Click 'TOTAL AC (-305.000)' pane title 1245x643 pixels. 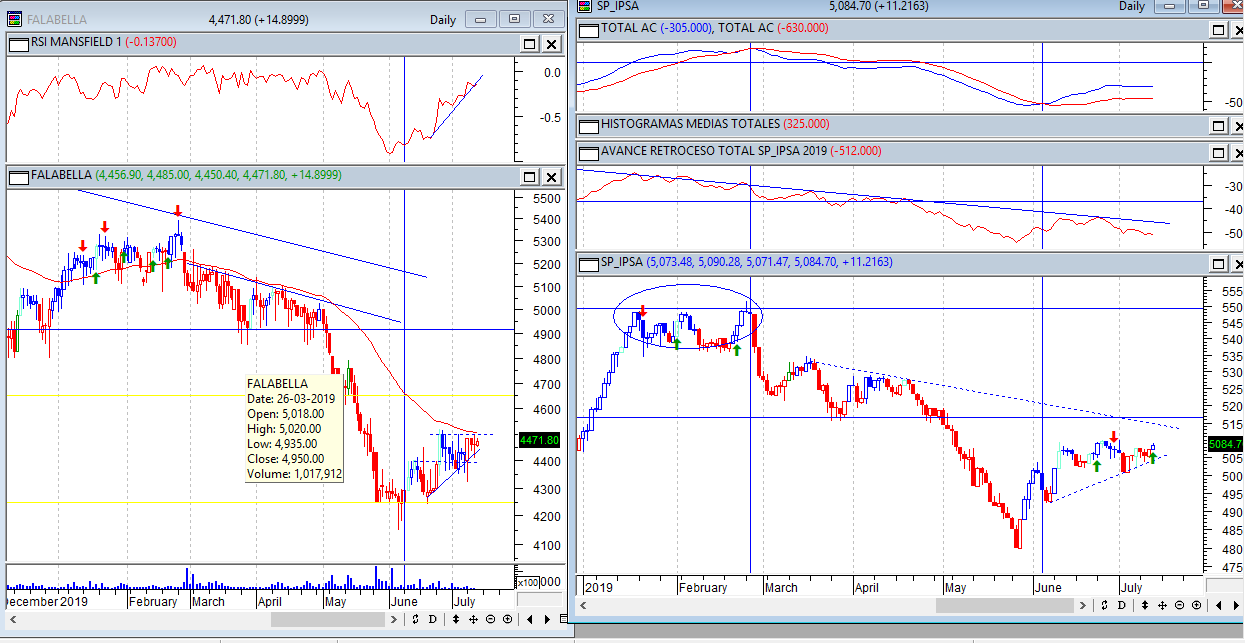(x=657, y=29)
